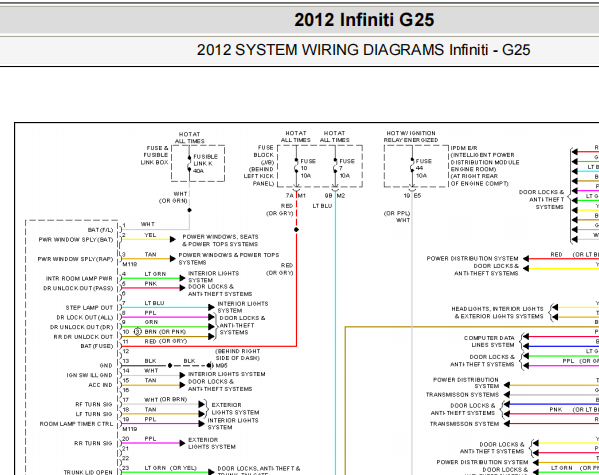The height and width of the screenshot is (475, 599).
Task: Select the 'FUSE 7 10A' label
Action: pyautogui.click(x=347, y=168)
